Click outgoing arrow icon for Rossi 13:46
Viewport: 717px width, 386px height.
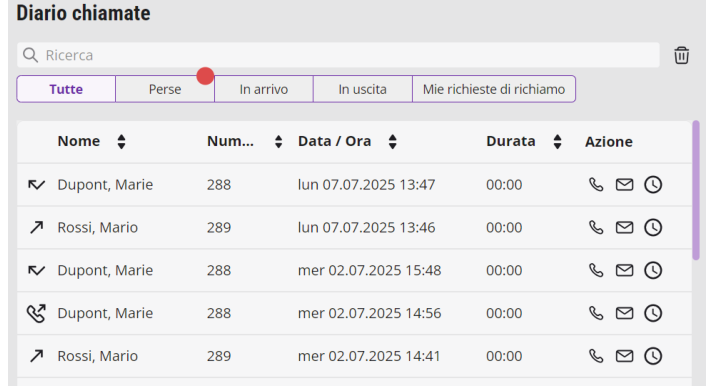pyautogui.click(x=37, y=227)
